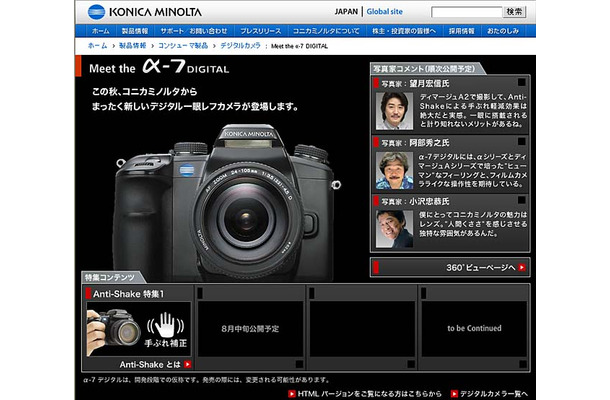Click the 製品情報 breadcrumb link
Viewport: 610px width, 400px height.
132,46
